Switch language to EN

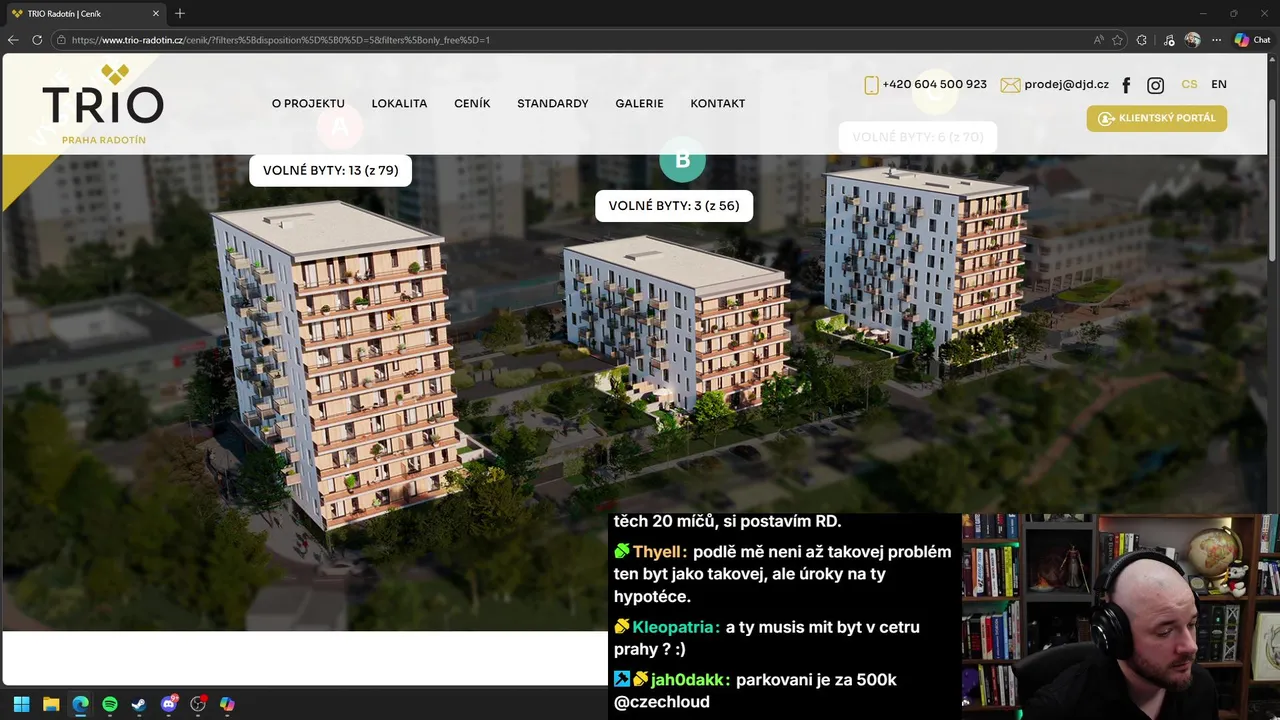pos(1219,85)
